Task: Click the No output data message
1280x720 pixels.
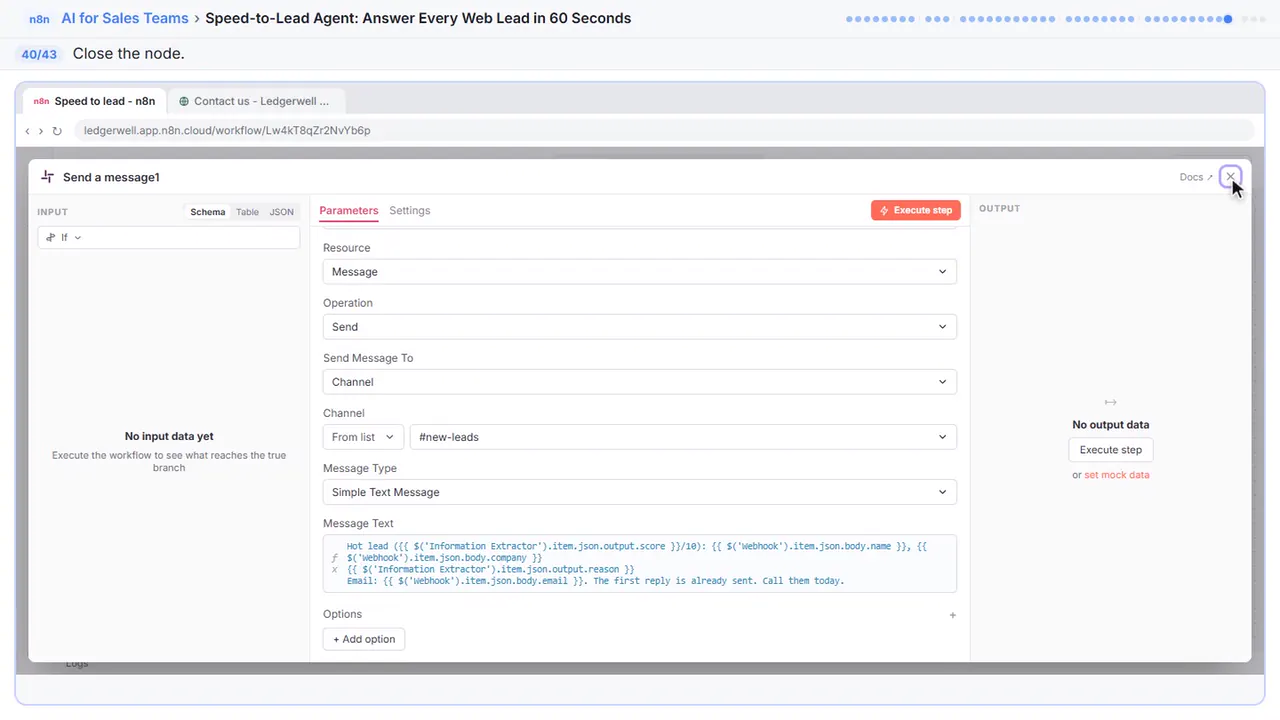Action: 1110,425
